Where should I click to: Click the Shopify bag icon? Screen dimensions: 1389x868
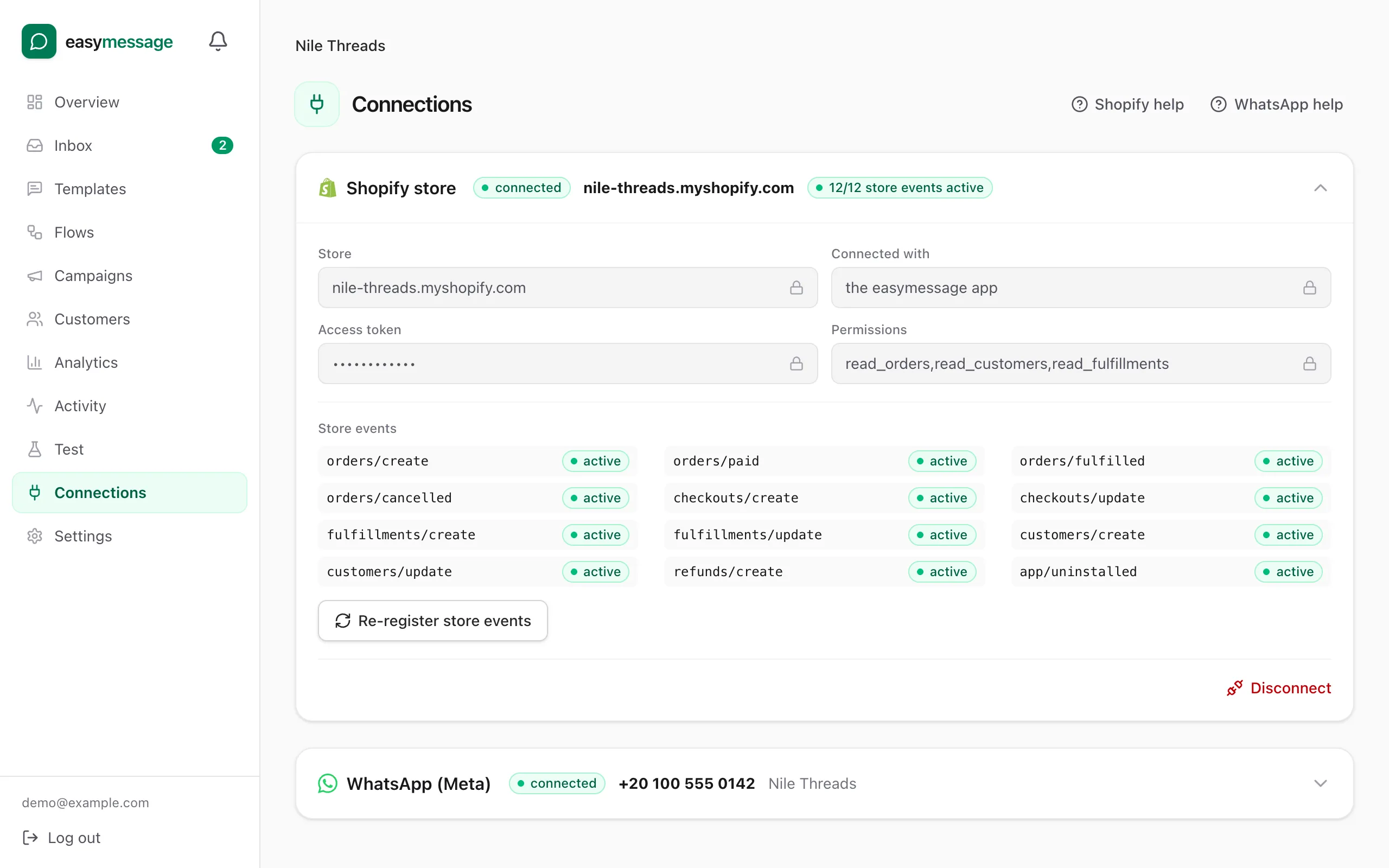[328, 188]
